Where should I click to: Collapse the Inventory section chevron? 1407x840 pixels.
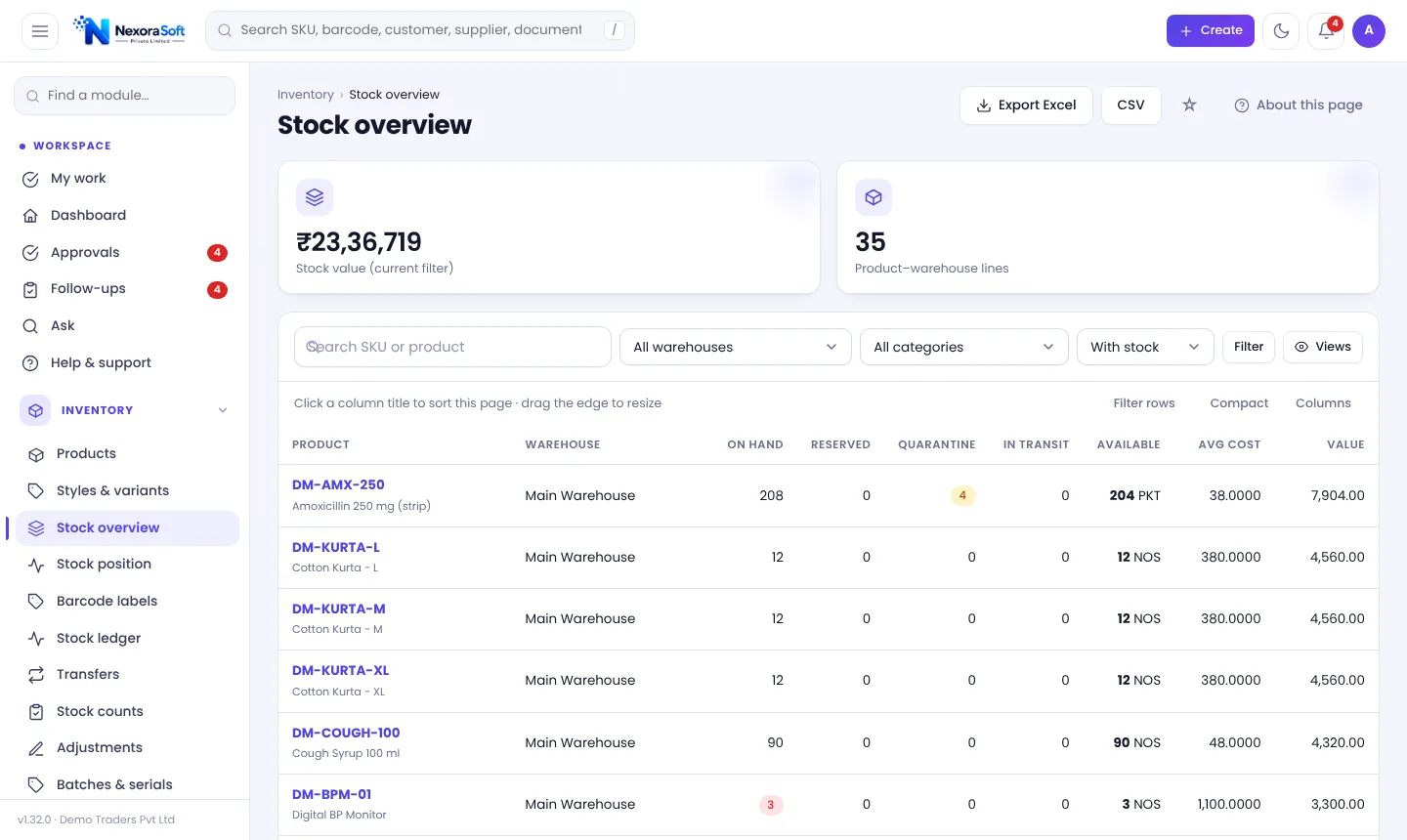coord(223,410)
